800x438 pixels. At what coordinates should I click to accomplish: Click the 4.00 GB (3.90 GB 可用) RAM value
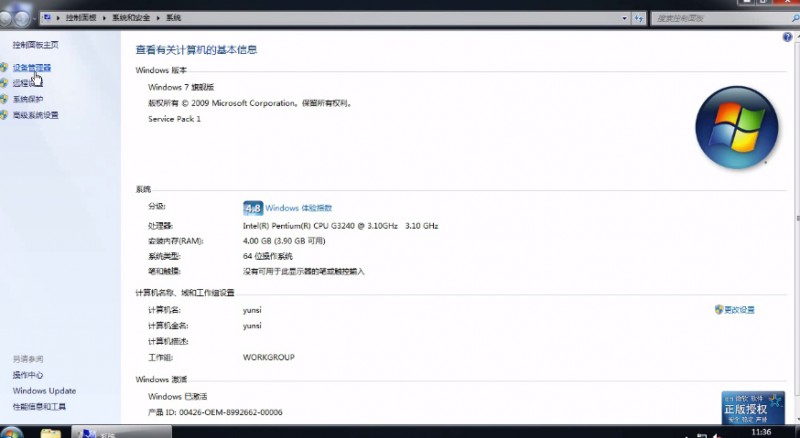284,241
